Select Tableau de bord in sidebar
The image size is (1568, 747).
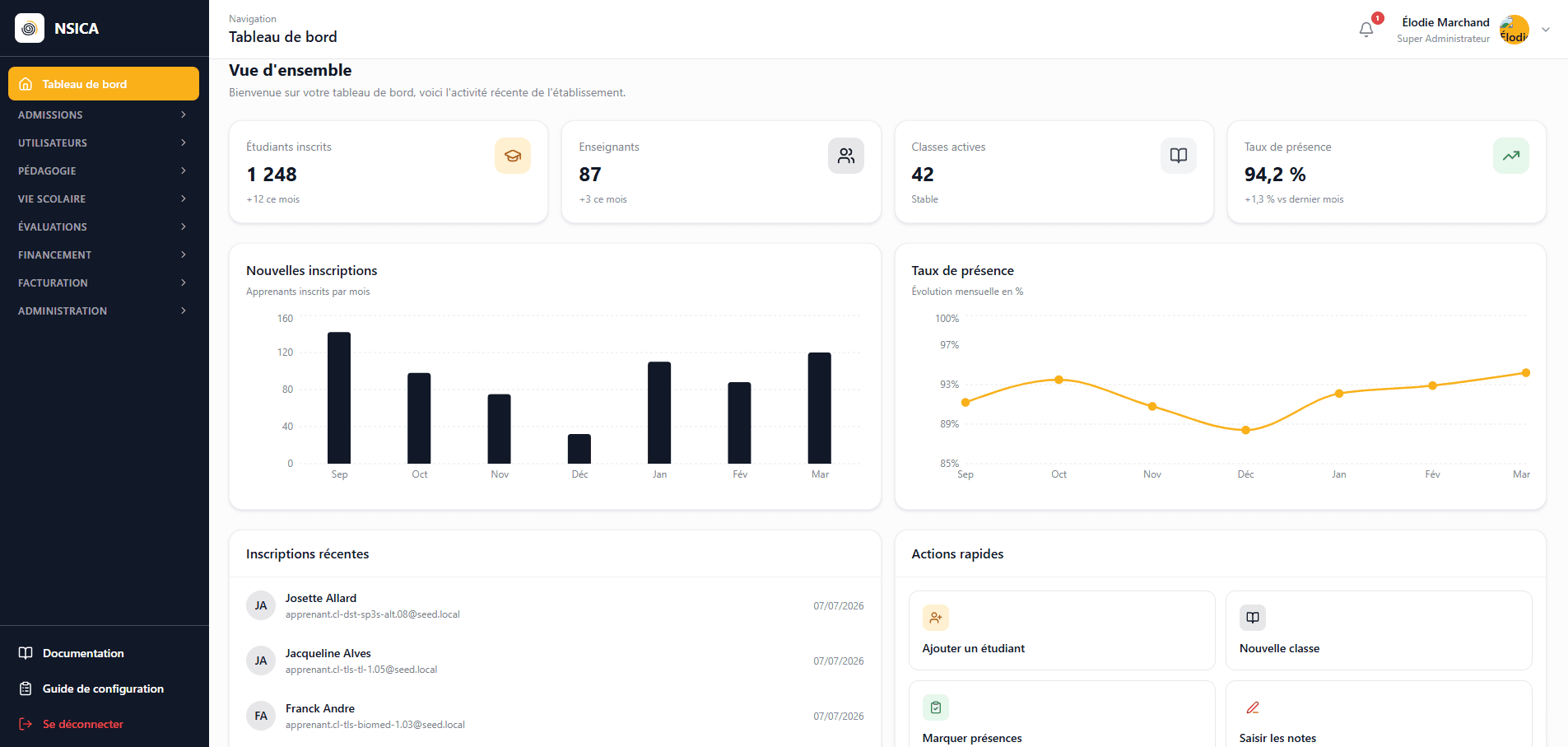click(x=104, y=84)
